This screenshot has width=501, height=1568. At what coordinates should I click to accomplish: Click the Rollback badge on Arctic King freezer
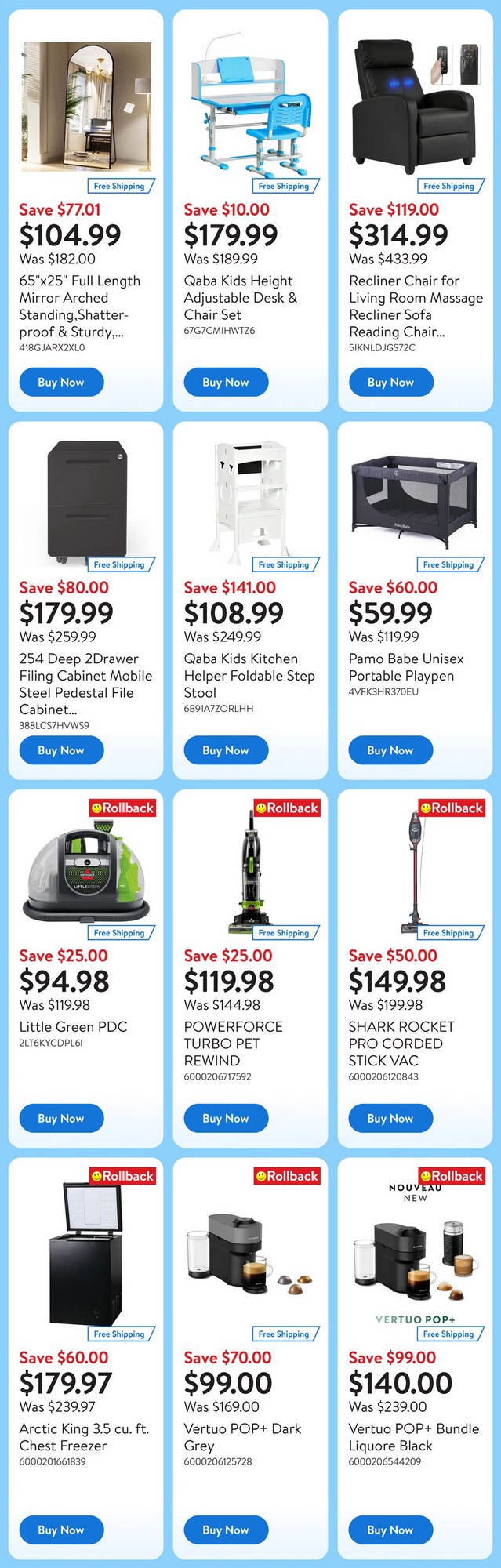(122, 1176)
